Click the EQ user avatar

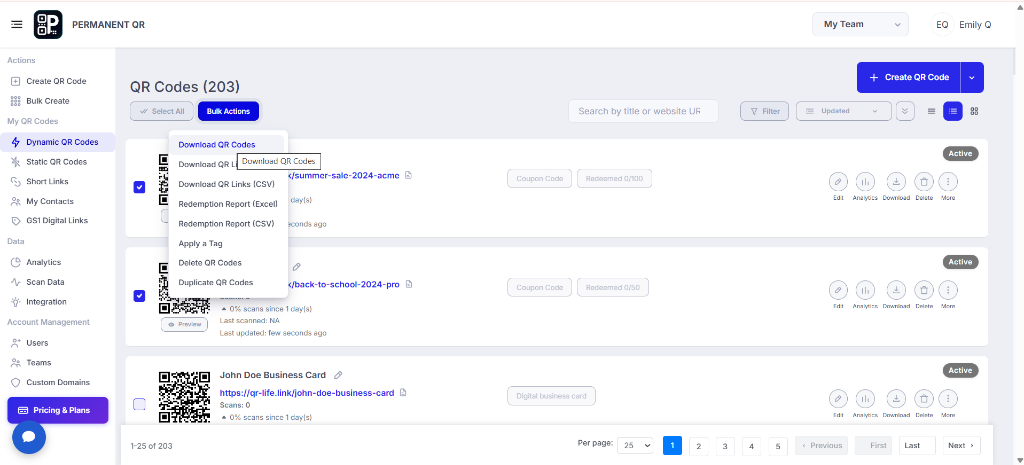942,25
